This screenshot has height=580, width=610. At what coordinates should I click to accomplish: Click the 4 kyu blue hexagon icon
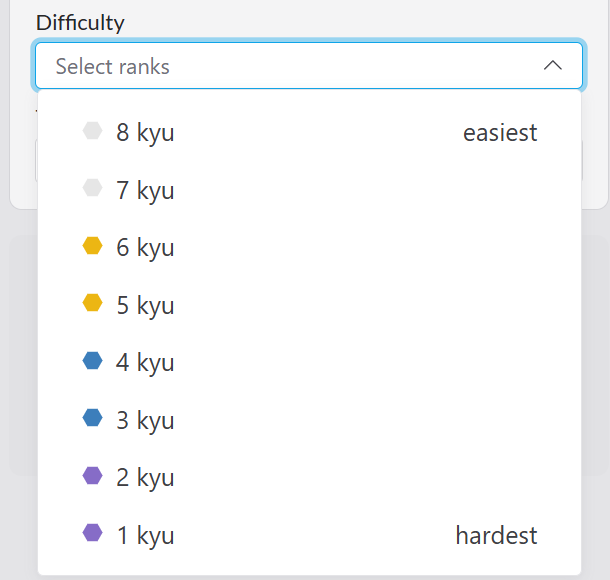(x=93, y=361)
